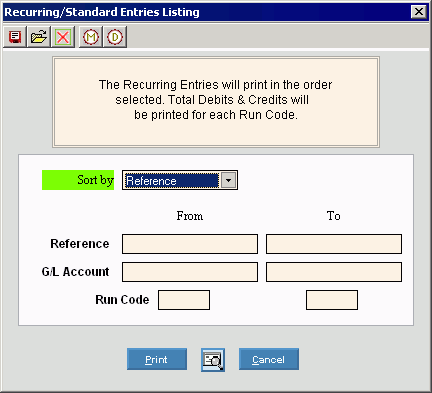The height and width of the screenshot is (393, 432).
Task: Click the Cancel button
Action: [x=269, y=359]
